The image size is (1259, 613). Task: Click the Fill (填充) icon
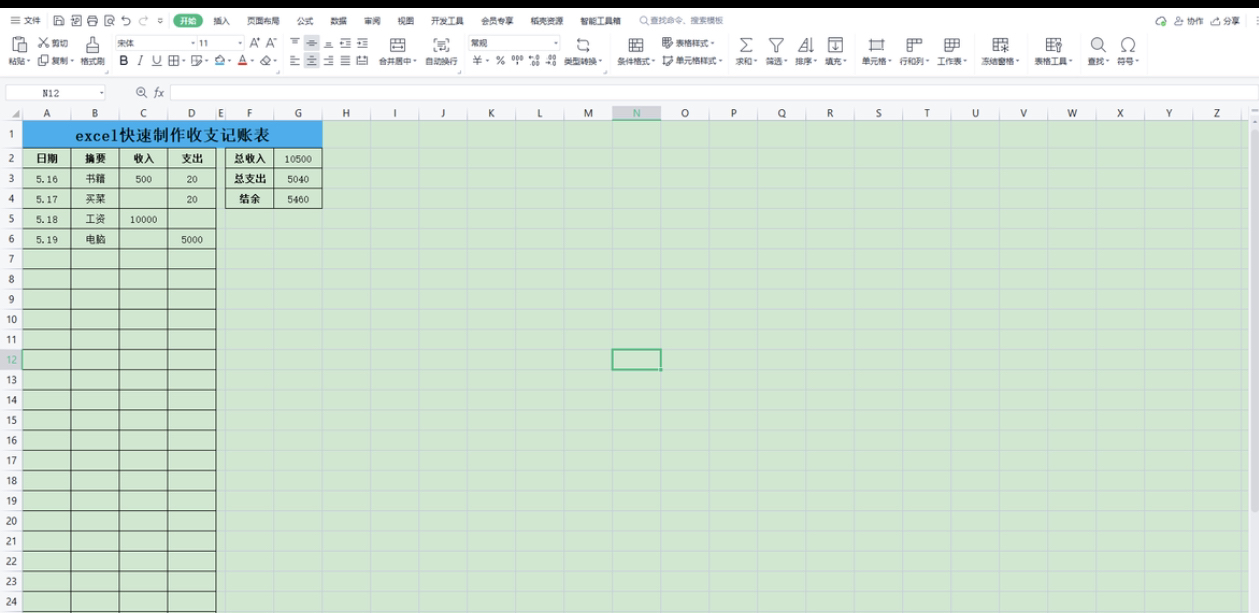pos(835,45)
